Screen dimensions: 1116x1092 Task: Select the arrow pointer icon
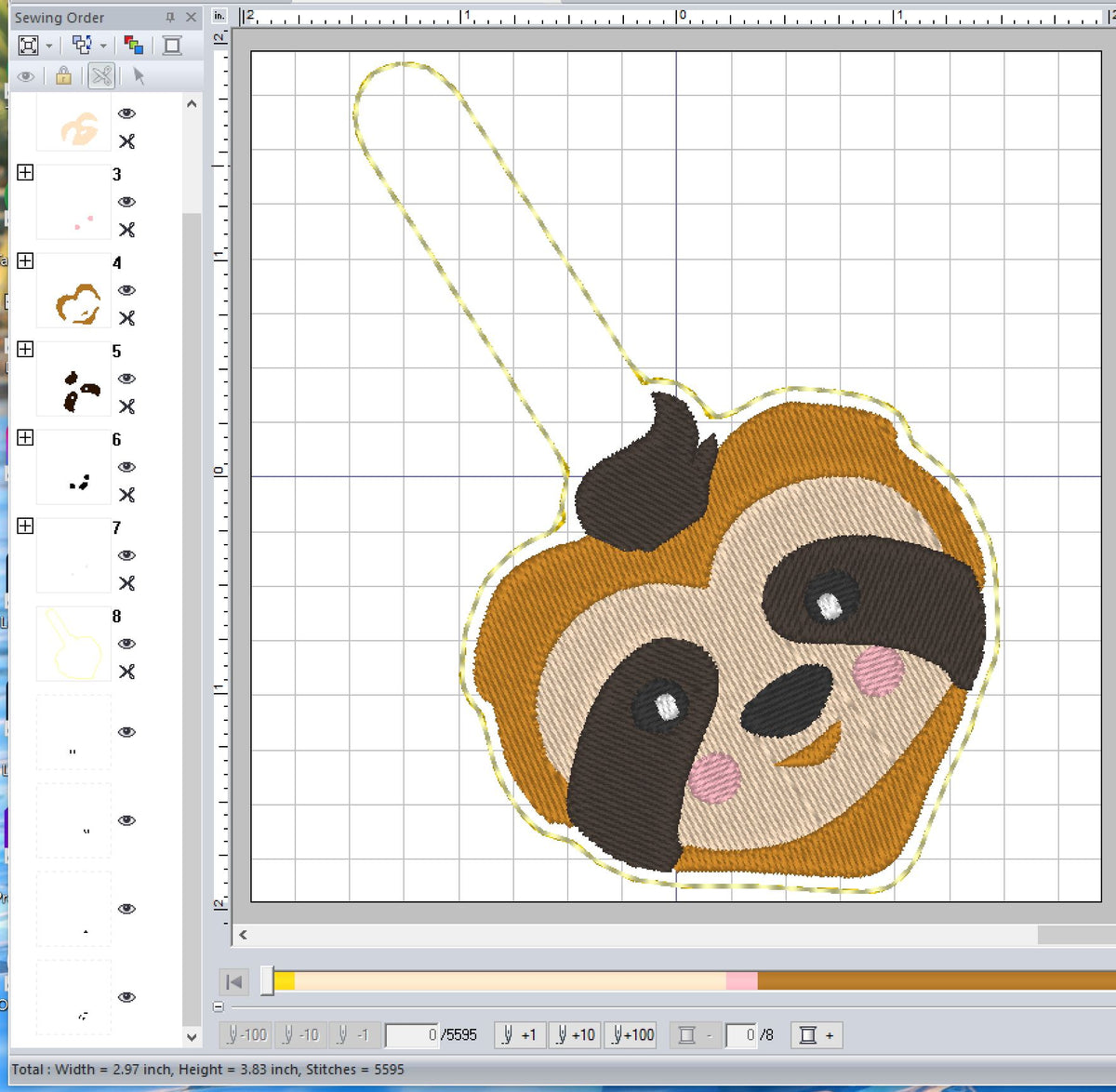139,76
